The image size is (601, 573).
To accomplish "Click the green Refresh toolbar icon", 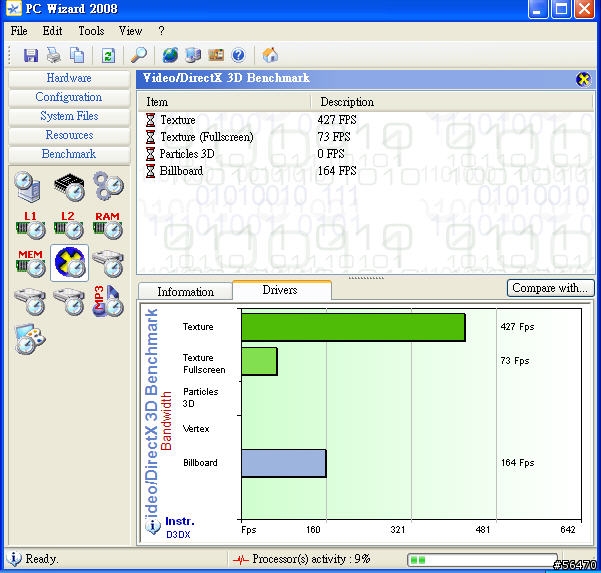I will 108,56.
